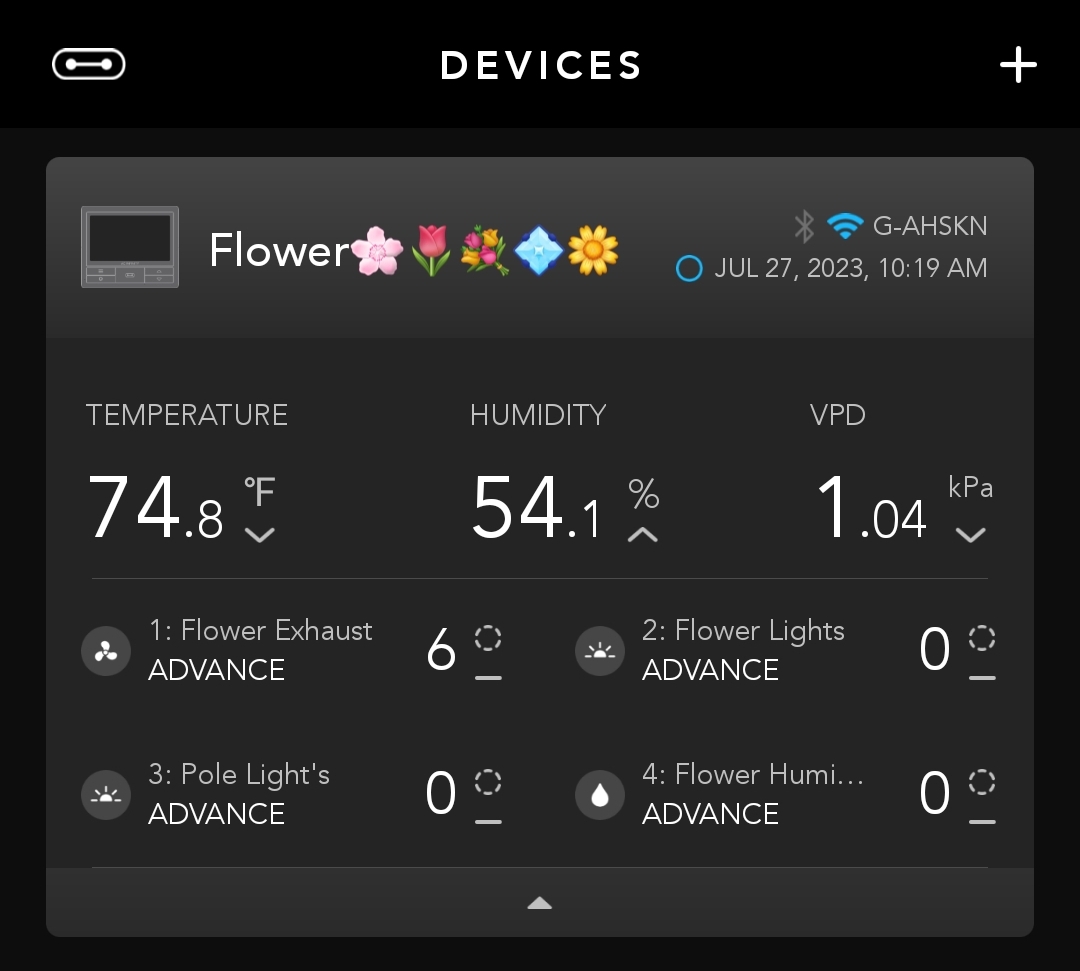Tap the G-AHSKN network name
The width and height of the screenshot is (1080, 971).
point(930,226)
